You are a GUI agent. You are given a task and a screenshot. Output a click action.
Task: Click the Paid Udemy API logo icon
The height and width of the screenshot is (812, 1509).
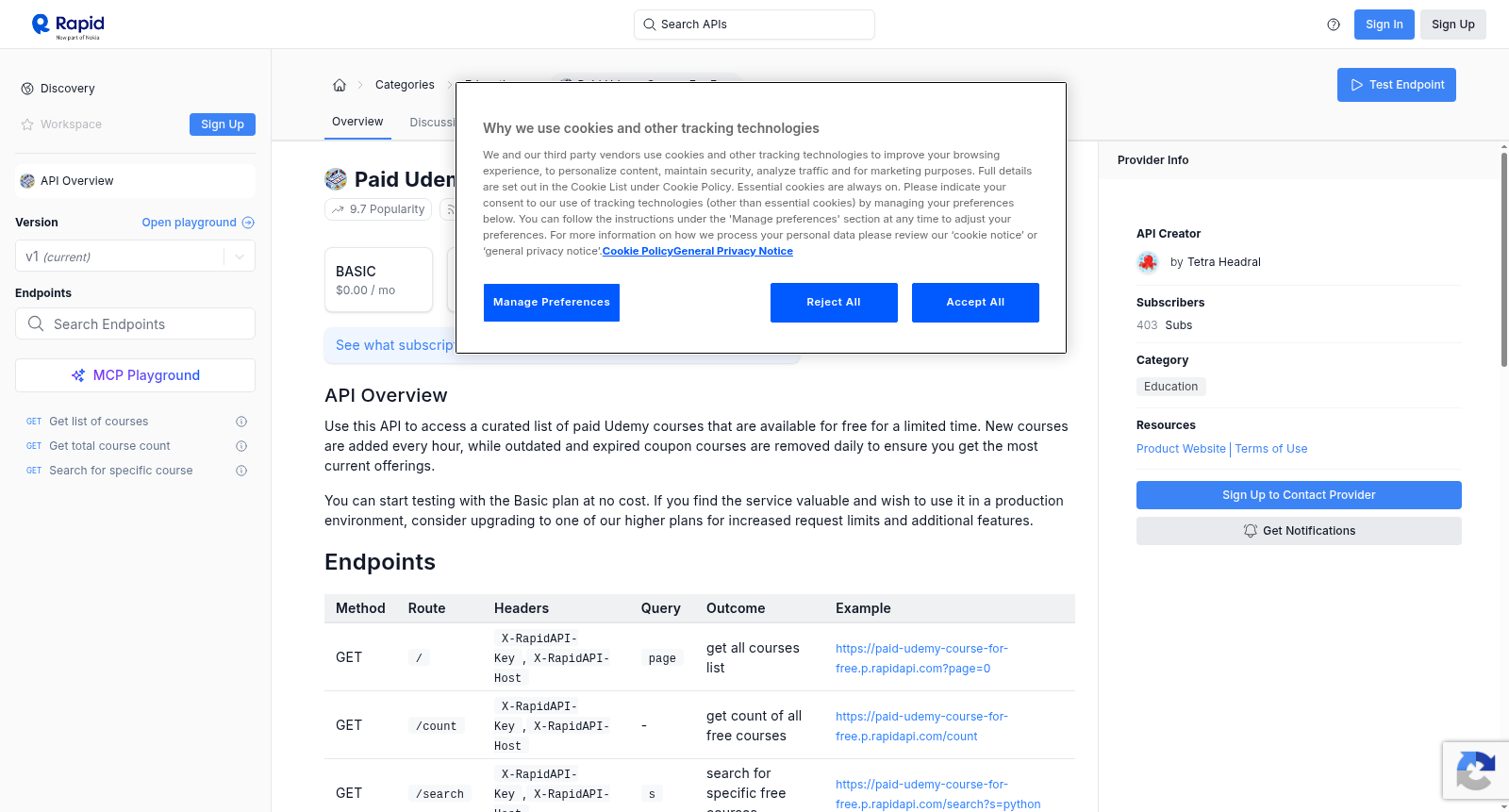point(336,179)
